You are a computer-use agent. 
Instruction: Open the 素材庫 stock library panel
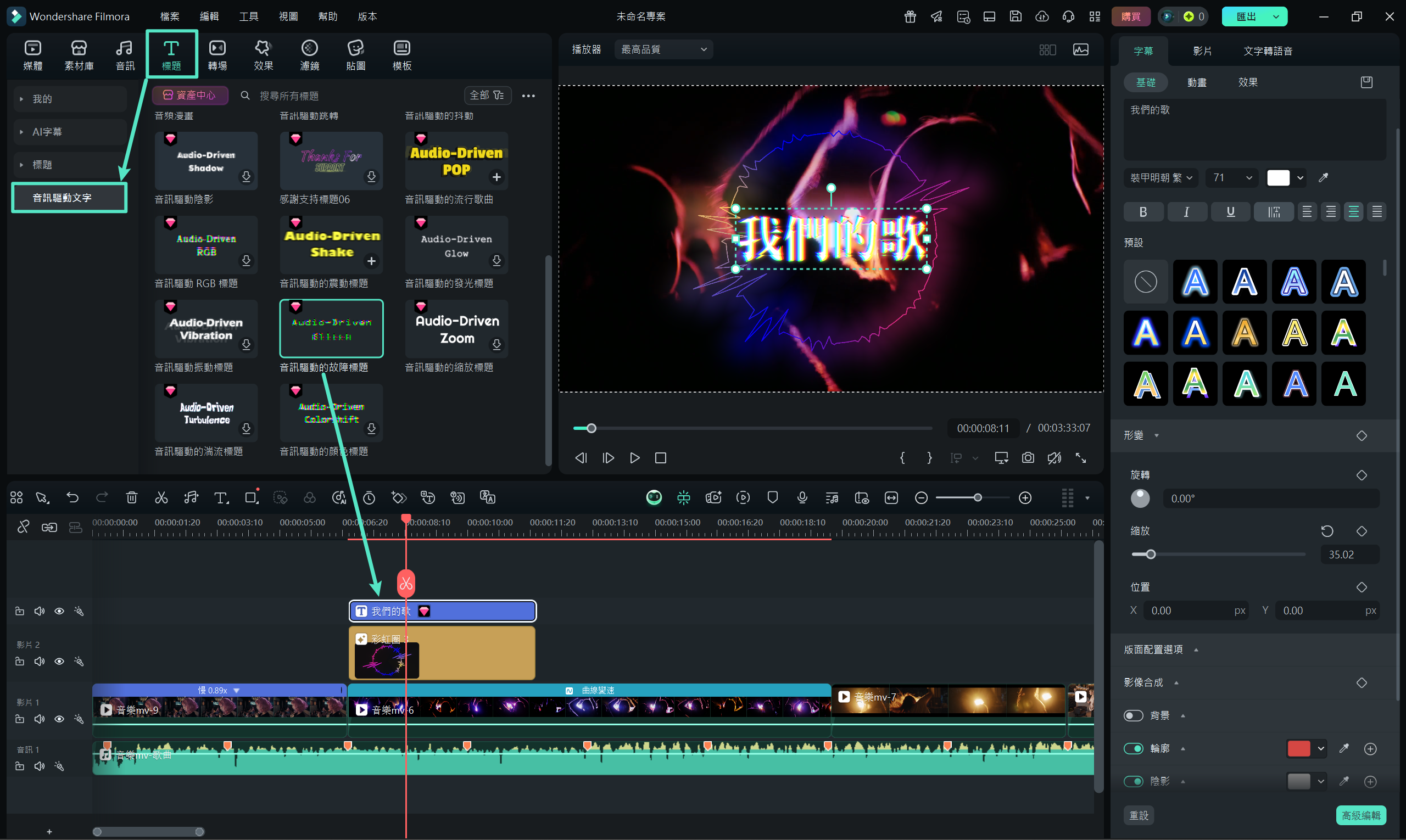click(79, 55)
